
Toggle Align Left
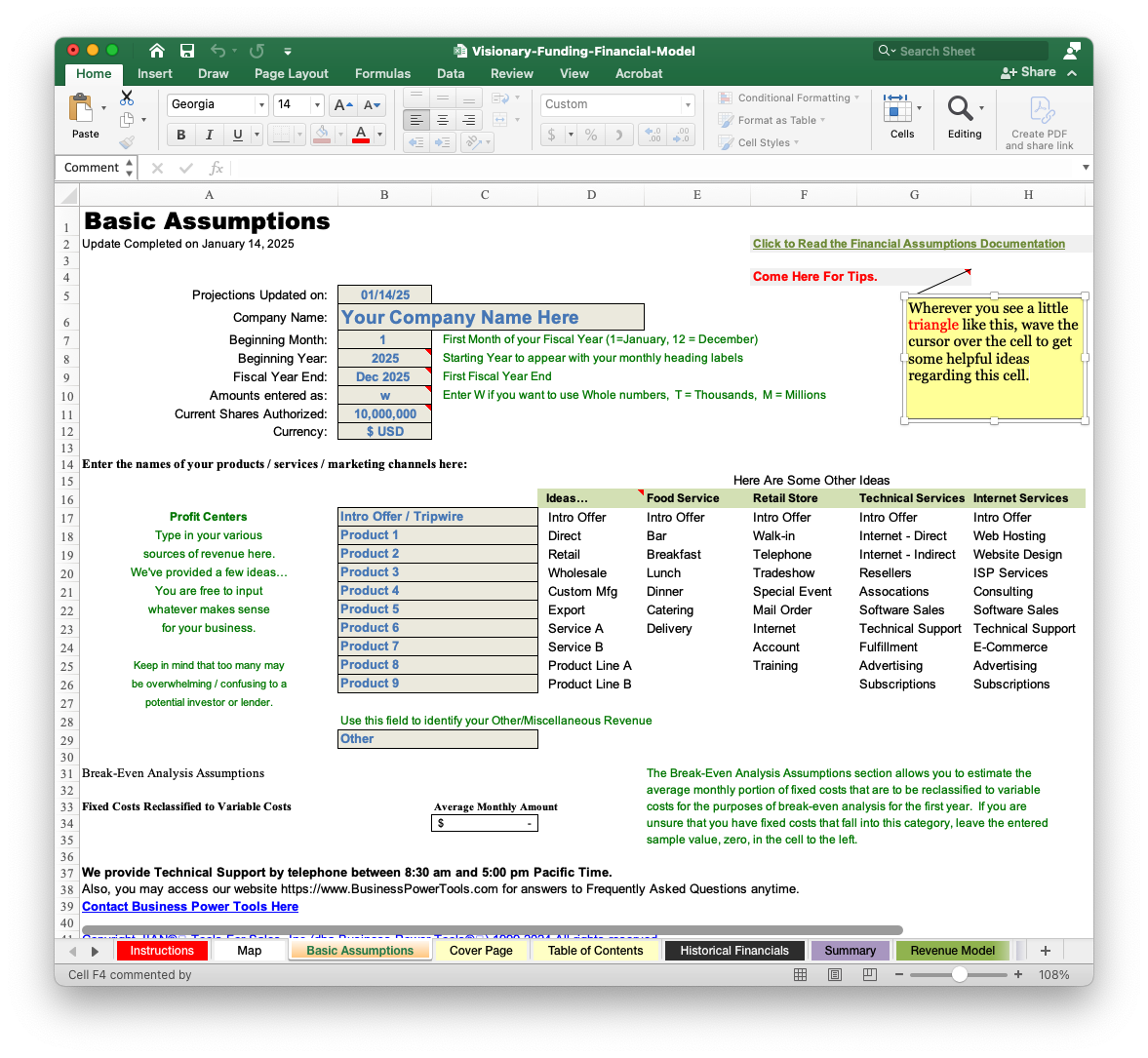click(416, 119)
